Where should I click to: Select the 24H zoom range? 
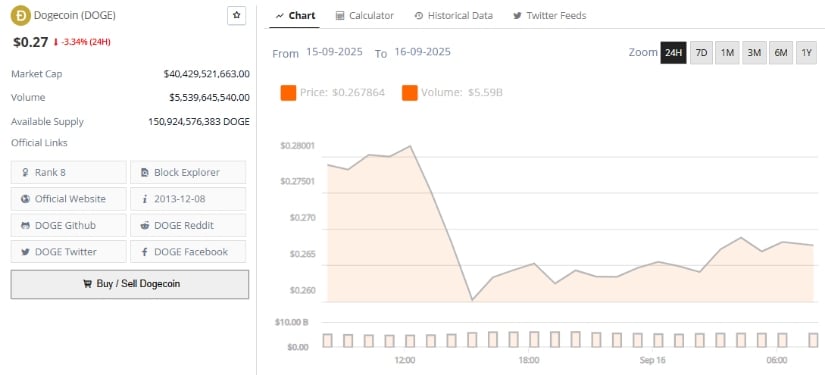pos(673,53)
